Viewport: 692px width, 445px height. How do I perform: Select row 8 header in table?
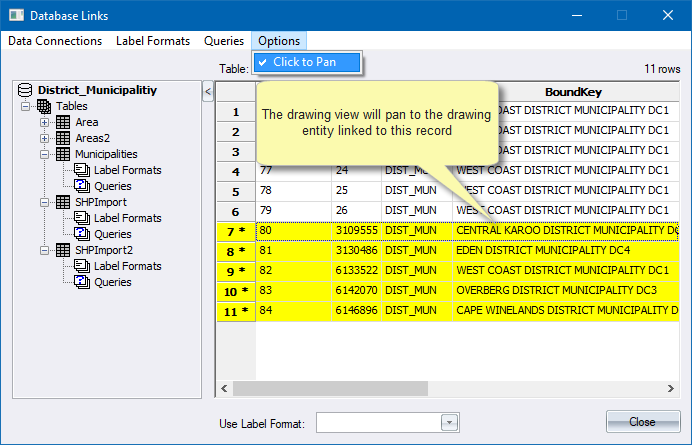click(236, 251)
